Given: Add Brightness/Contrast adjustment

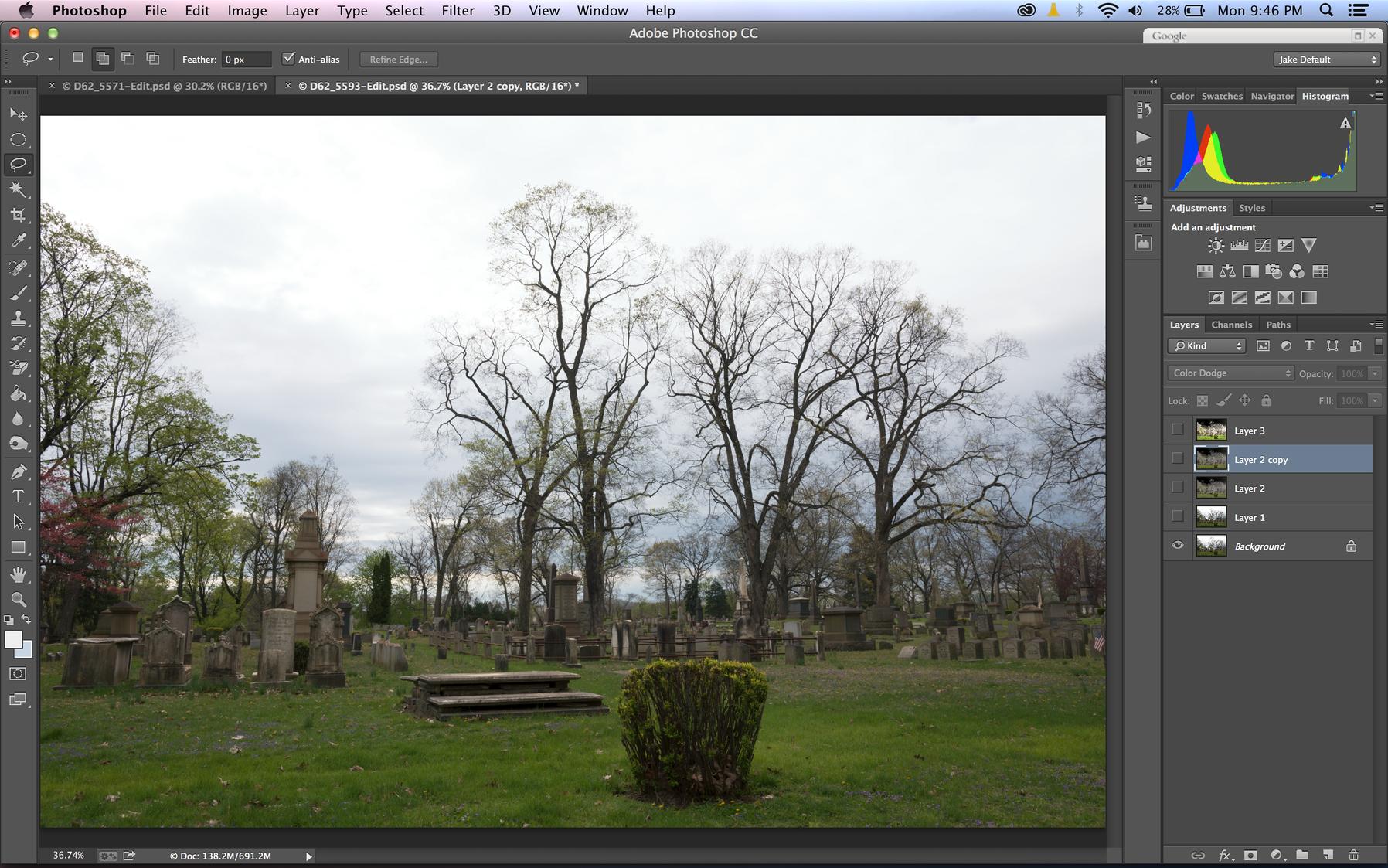Looking at the screenshot, I should click(1216, 246).
